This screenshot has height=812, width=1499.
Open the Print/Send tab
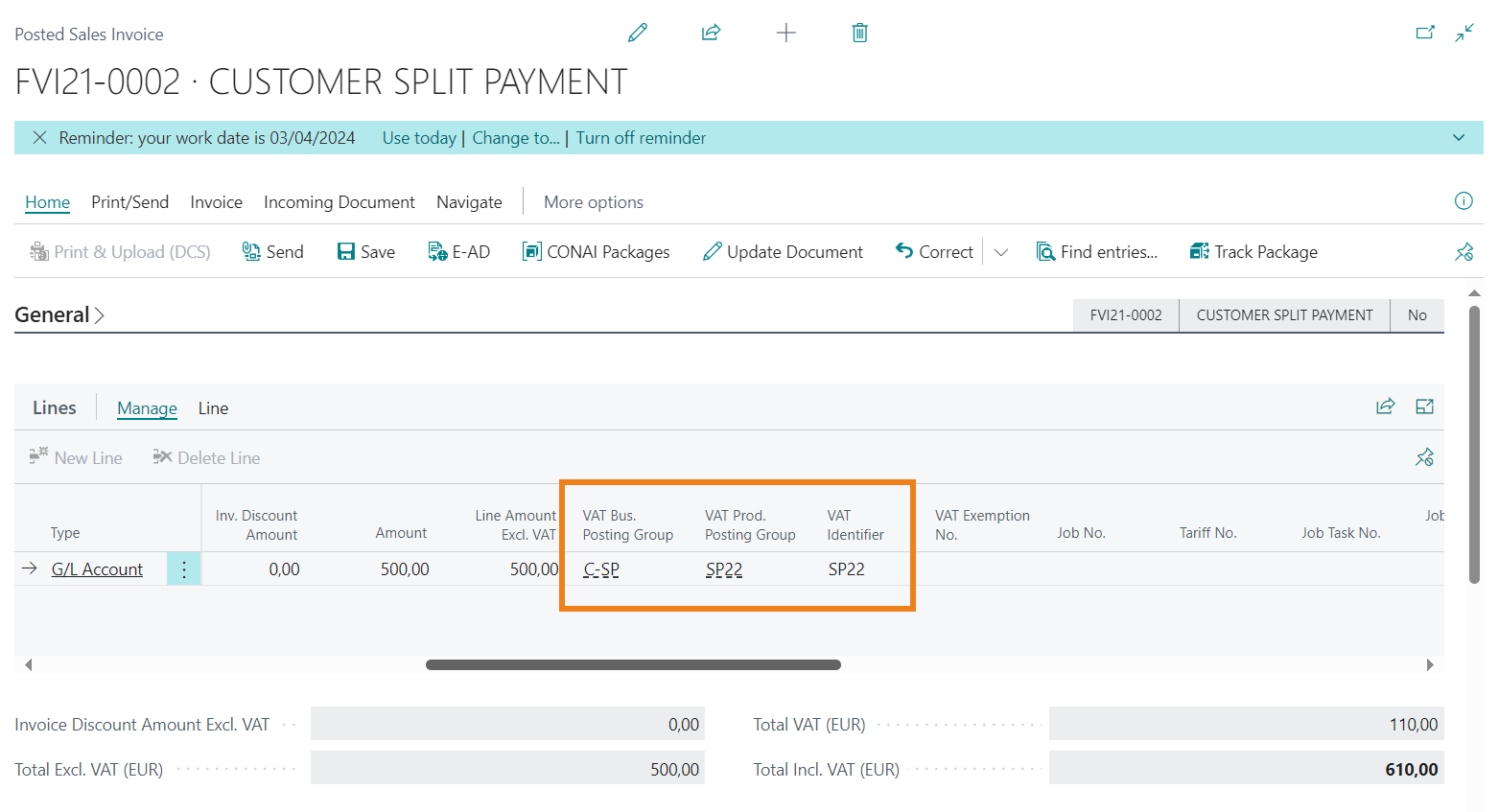pyautogui.click(x=130, y=202)
